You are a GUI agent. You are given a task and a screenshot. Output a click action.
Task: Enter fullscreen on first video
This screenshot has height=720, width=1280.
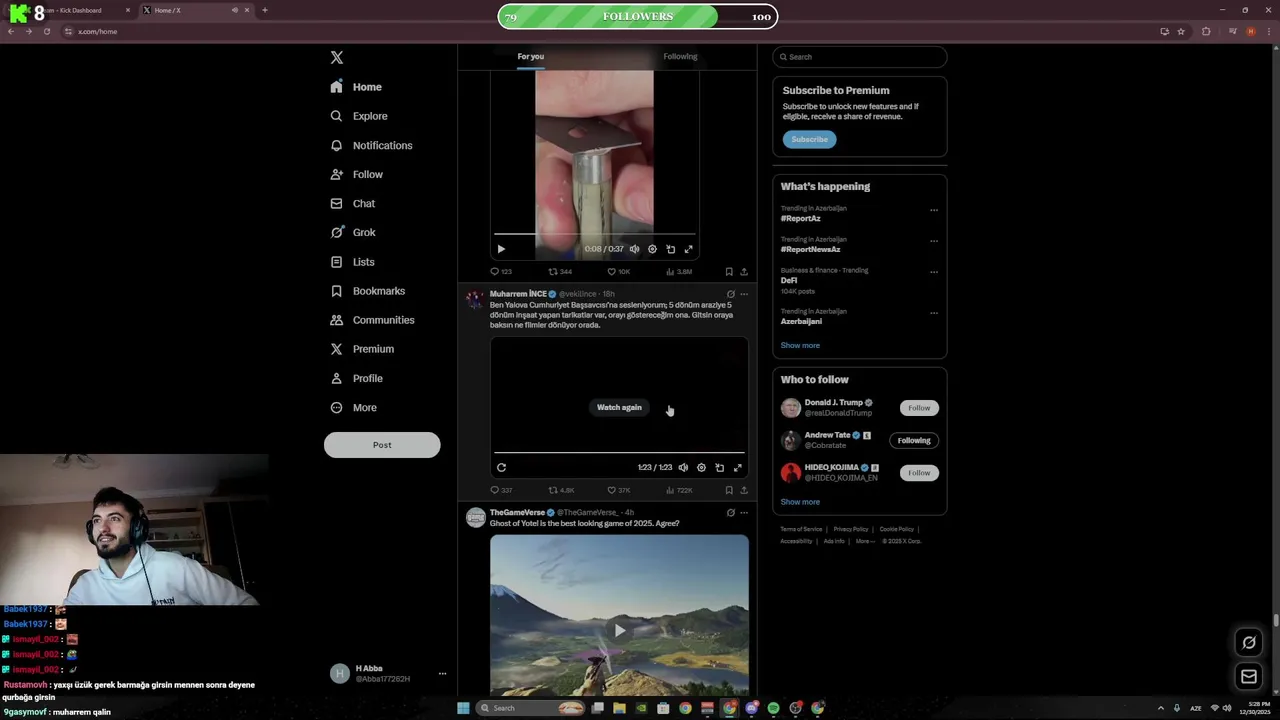click(x=688, y=249)
